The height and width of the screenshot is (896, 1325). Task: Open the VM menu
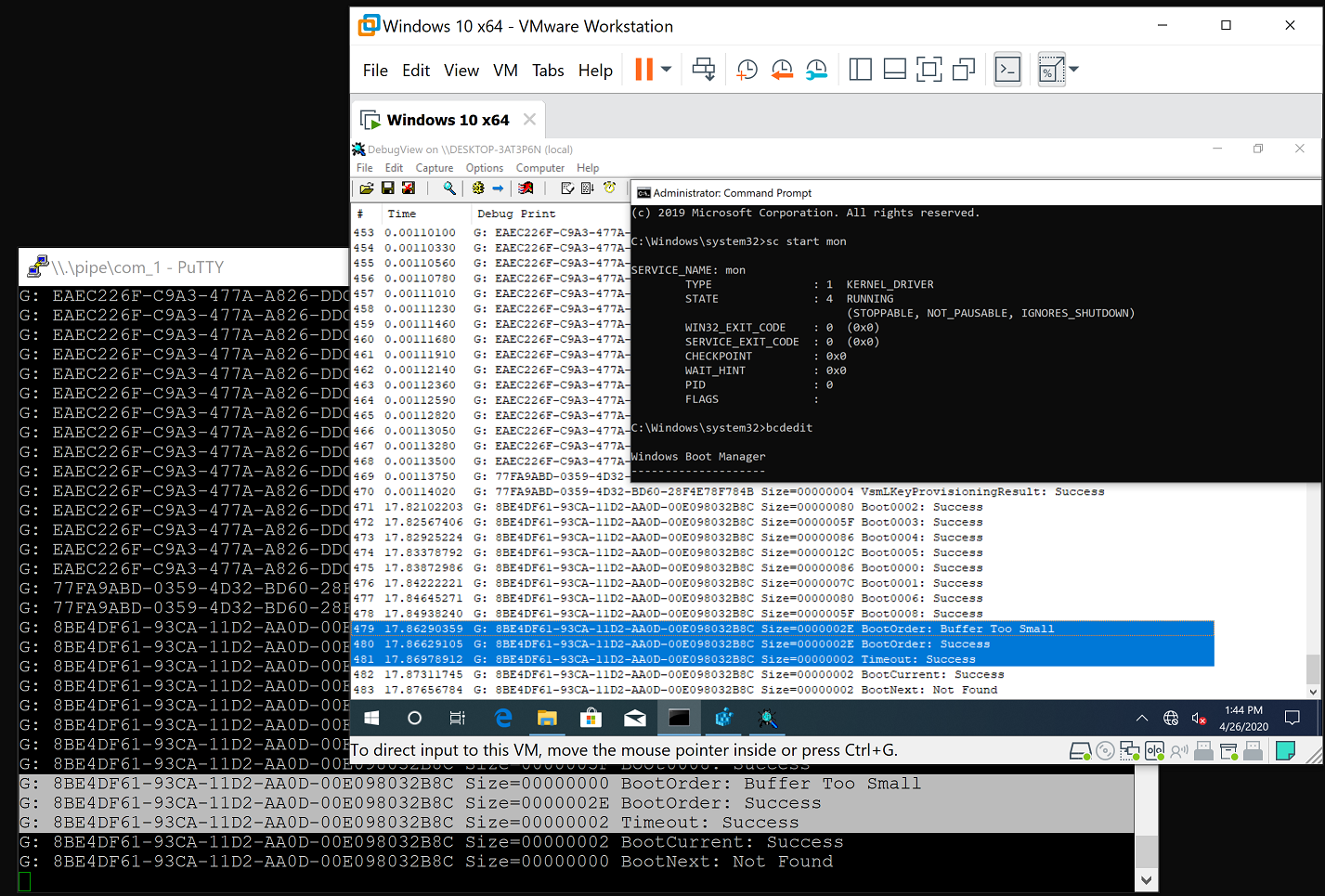(506, 71)
